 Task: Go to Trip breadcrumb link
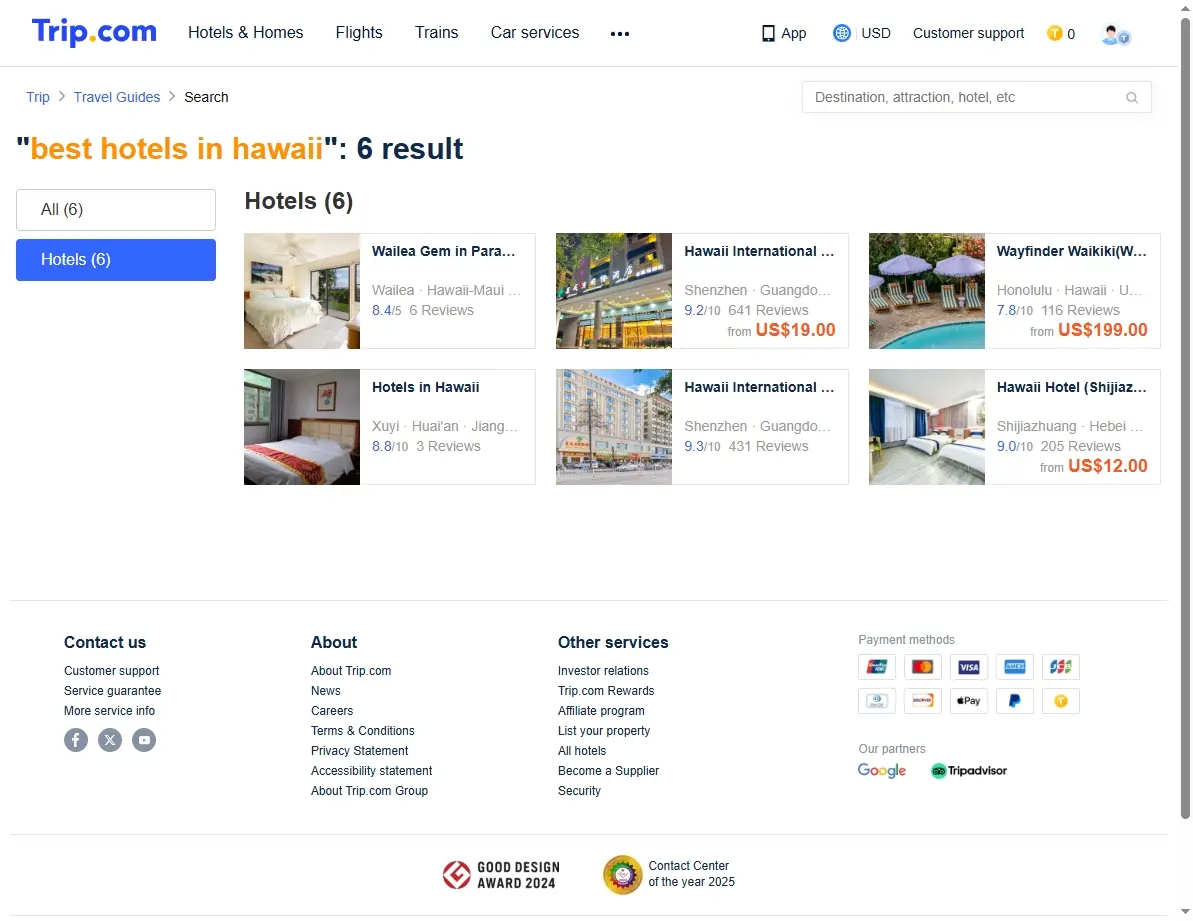[x=37, y=97]
